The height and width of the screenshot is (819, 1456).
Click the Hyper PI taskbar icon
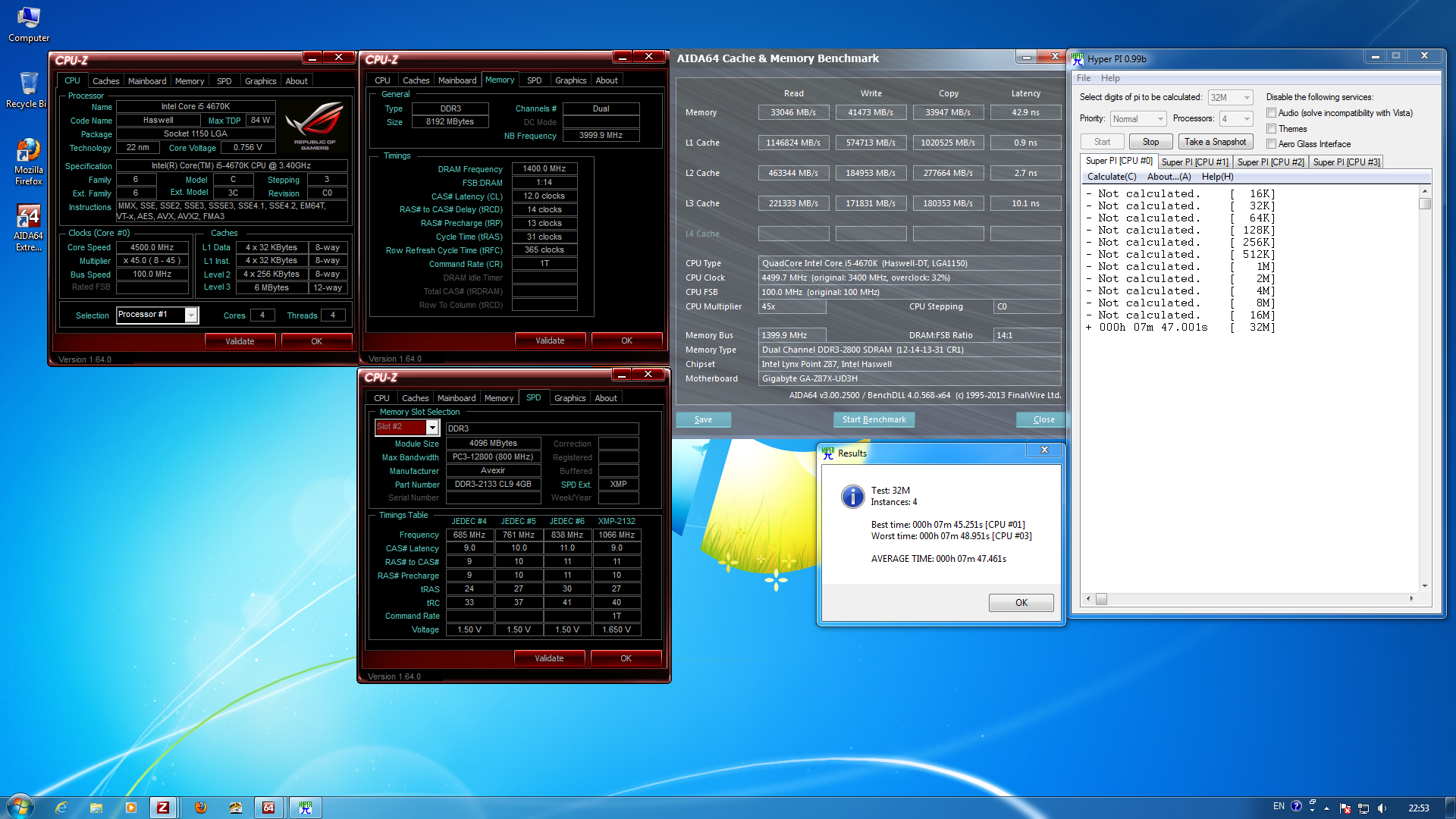pyautogui.click(x=305, y=808)
